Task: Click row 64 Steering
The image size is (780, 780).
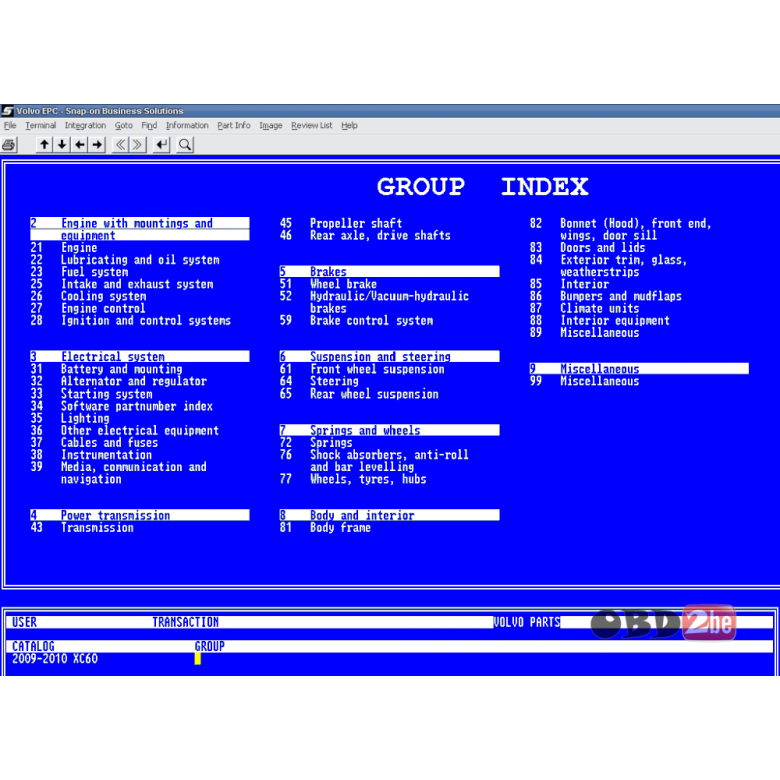Action: pyautogui.click(x=319, y=381)
